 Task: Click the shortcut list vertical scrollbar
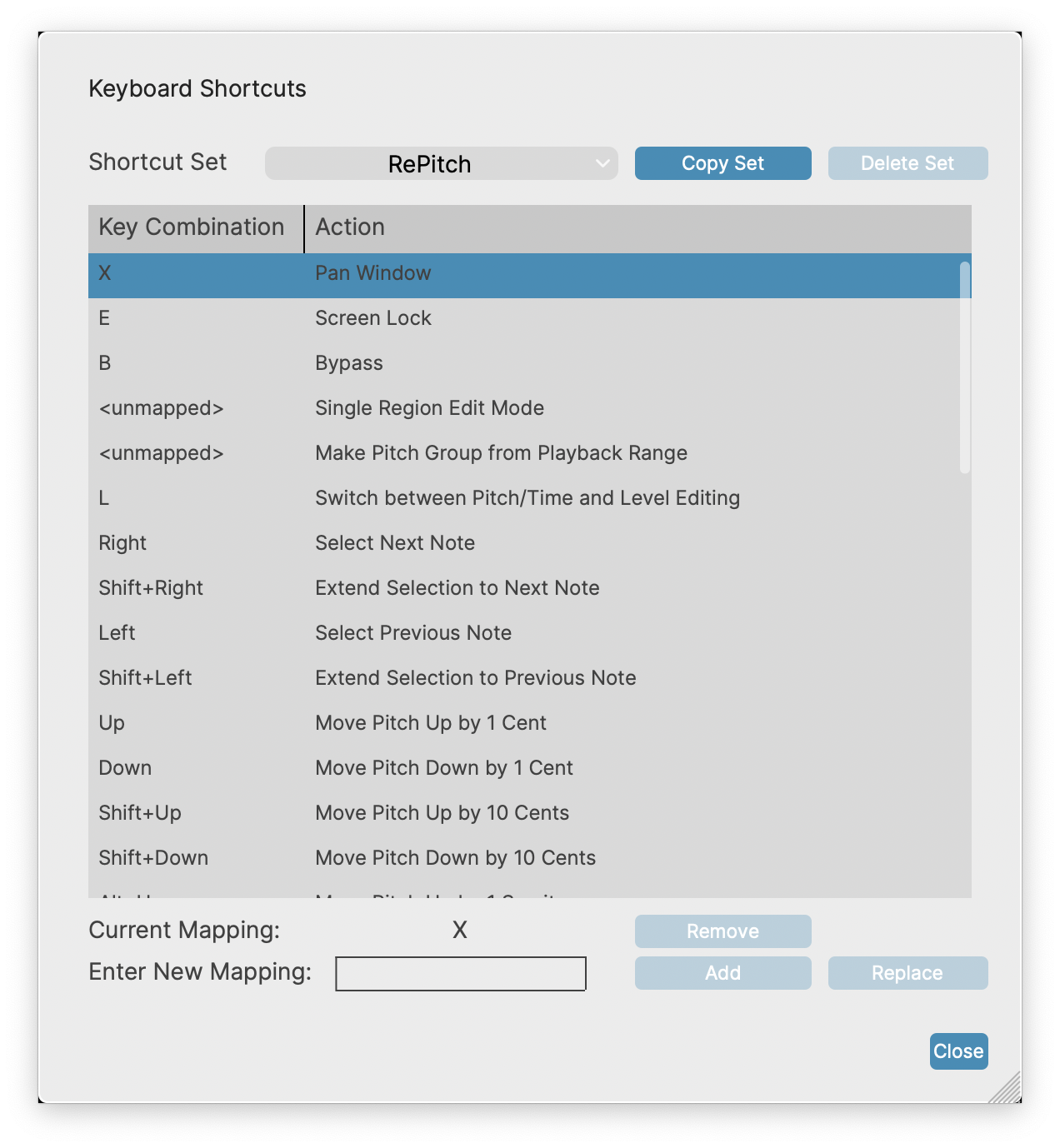tap(964, 367)
